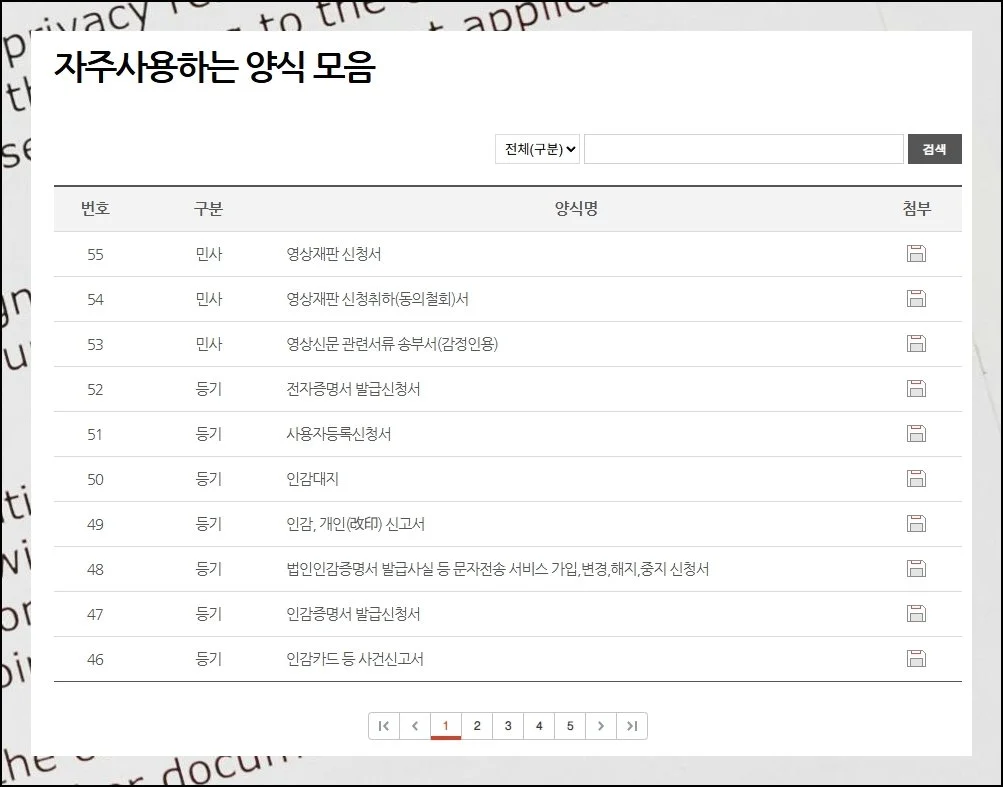This screenshot has height=787, width=1003.
Task: Download the 인감대지 form attachment
Action: [916, 479]
